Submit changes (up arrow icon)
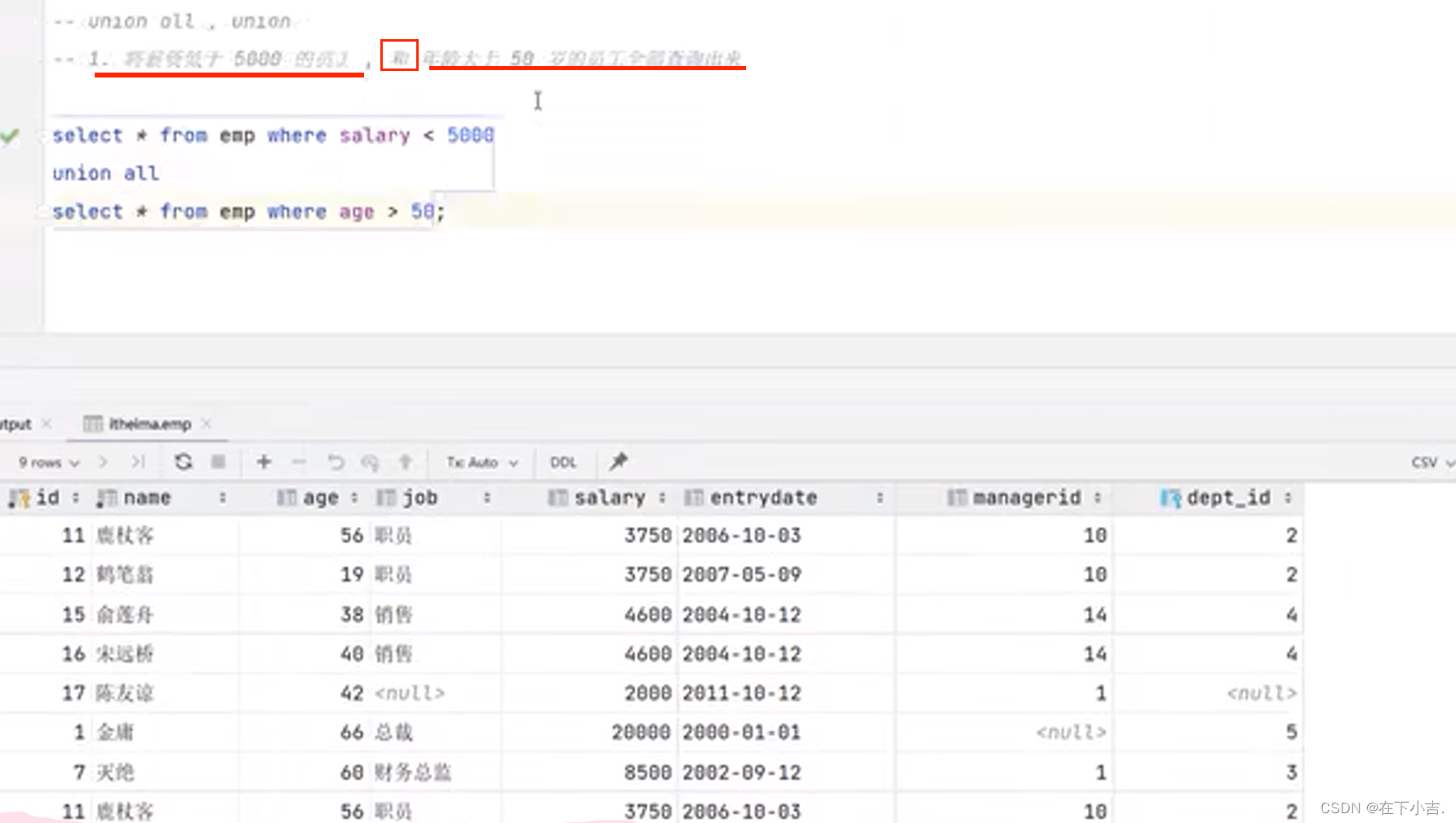 pyautogui.click(x=406, y=462)
